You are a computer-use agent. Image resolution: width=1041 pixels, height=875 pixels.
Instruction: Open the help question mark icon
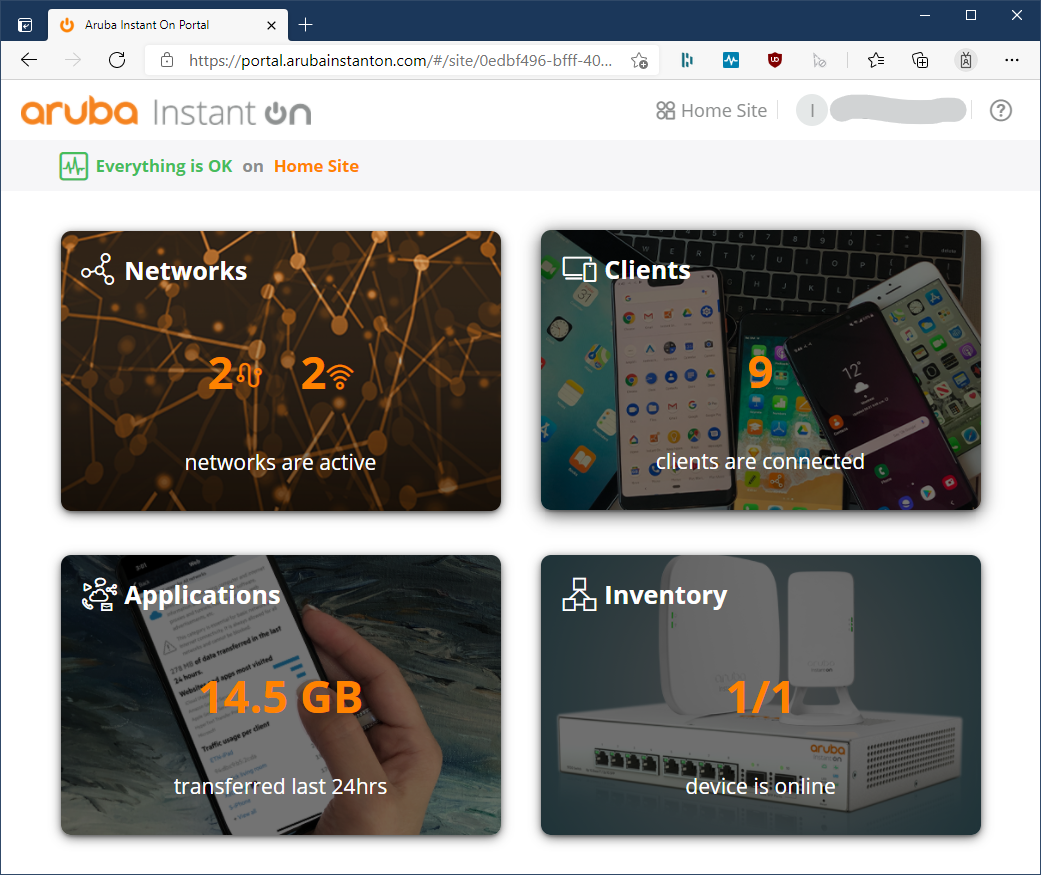click(1001, 110)
